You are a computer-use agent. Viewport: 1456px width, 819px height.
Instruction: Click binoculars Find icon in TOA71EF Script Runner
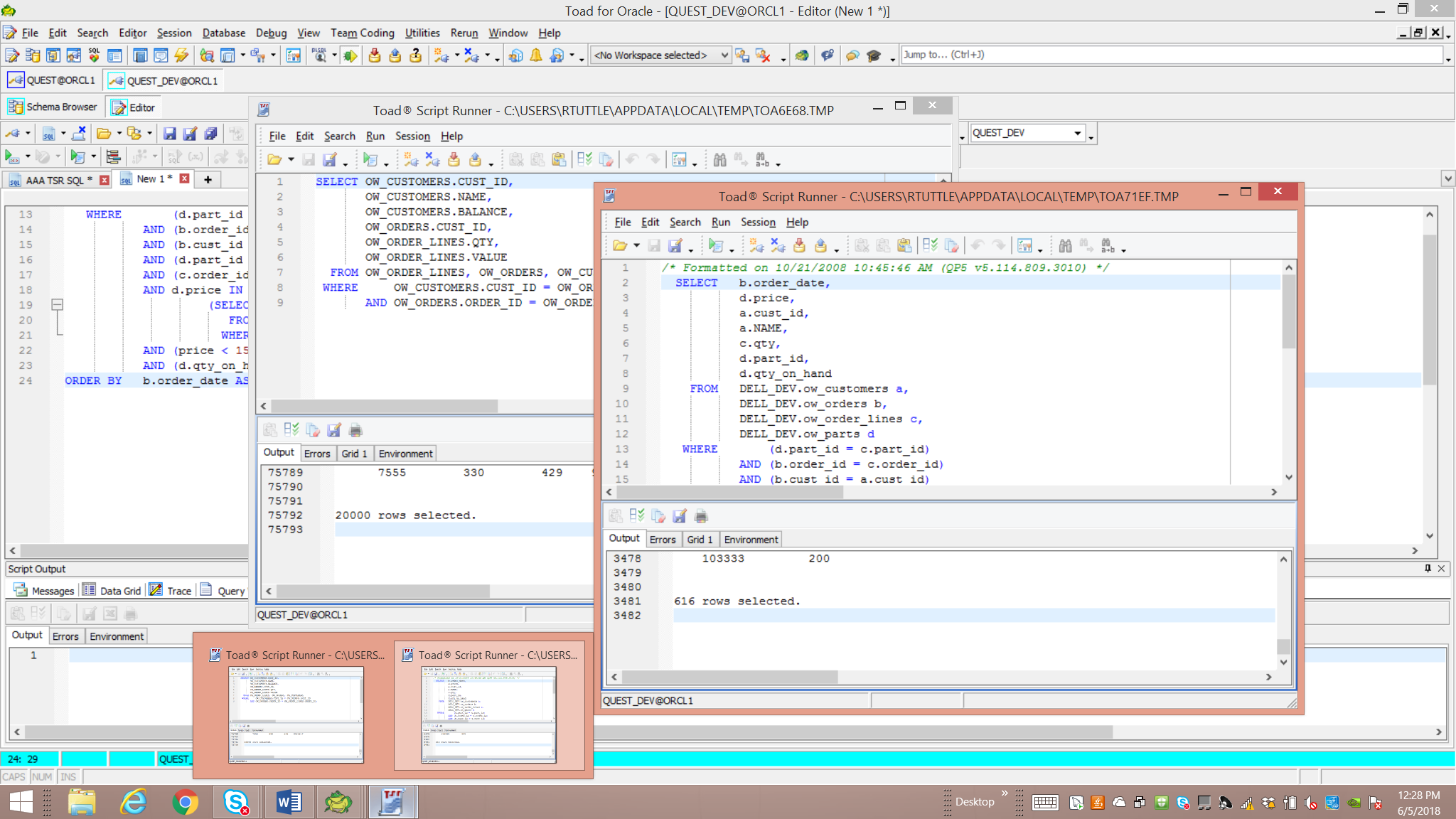coord(1065,246)
